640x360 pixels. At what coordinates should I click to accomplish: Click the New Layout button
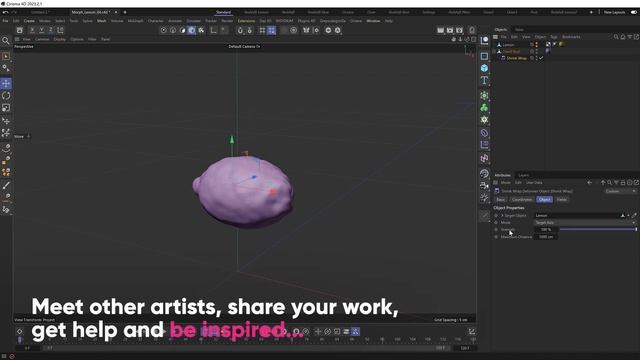[x=614, y=12]
